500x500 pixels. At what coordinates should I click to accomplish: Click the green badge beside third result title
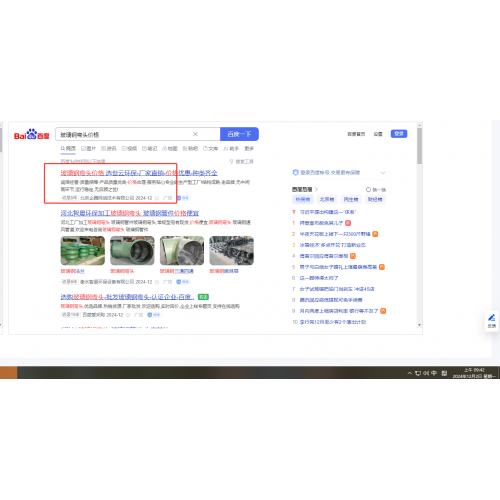[x=203, y=297]
